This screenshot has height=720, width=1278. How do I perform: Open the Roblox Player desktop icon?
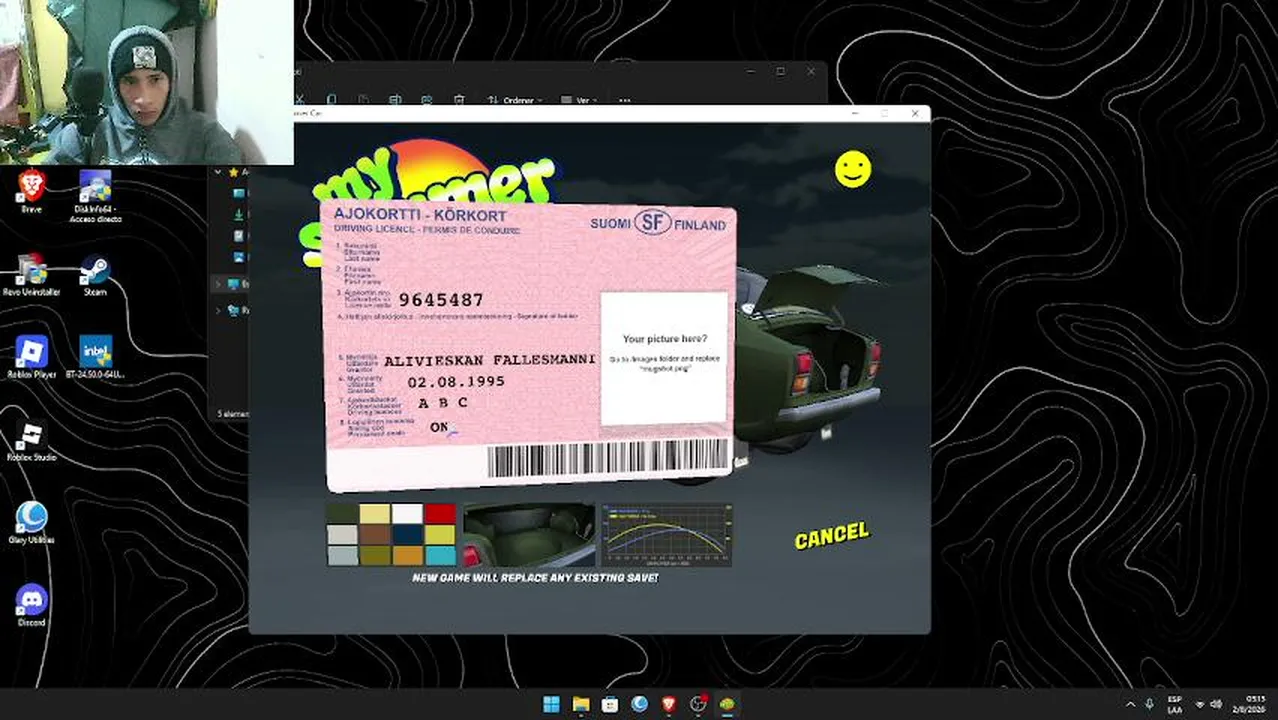tap(31, 357)
